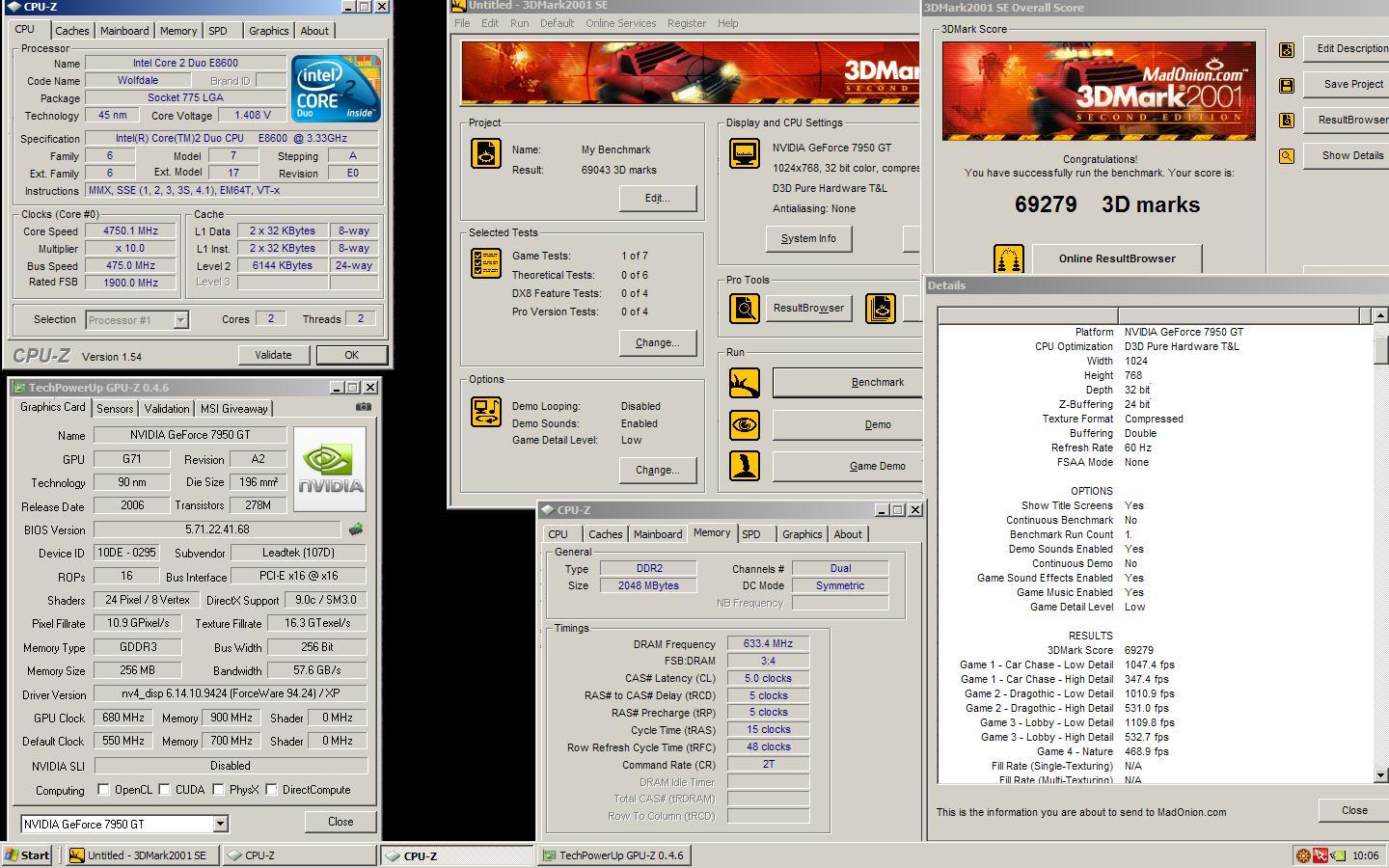Click the red tray icon in system tray

click(x=1321, y=855)
